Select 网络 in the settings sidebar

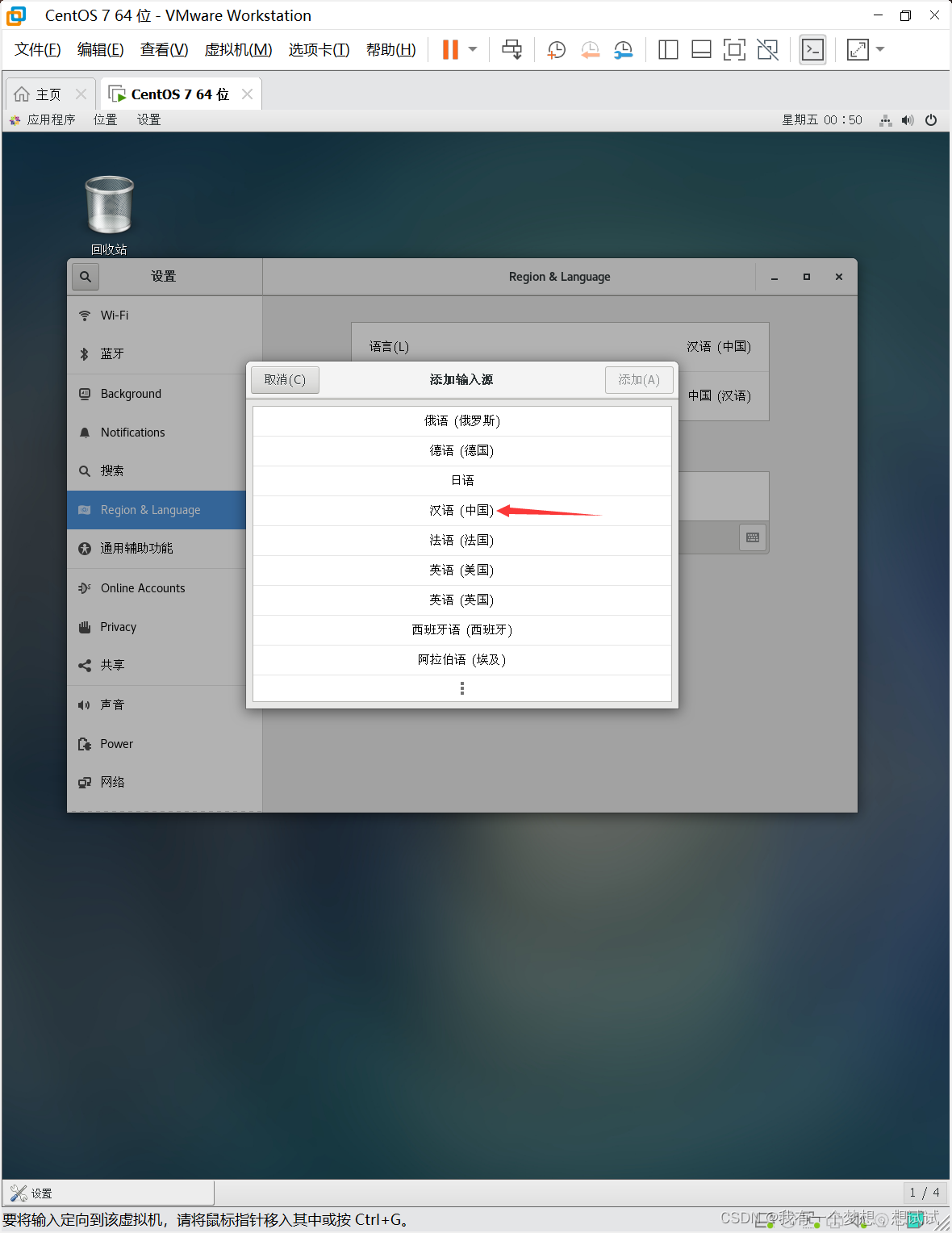(165, 783)
